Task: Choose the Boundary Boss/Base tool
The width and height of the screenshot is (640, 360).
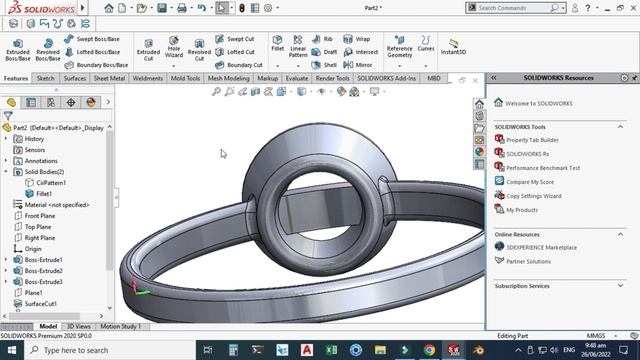Action: (96, 65)
